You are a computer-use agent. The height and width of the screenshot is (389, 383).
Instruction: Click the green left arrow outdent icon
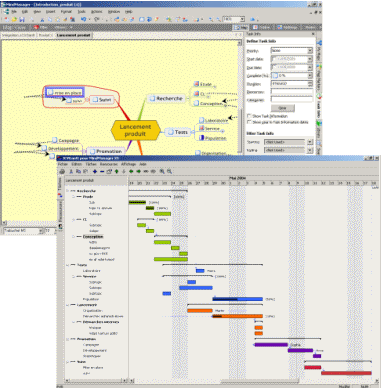(131, 171)
